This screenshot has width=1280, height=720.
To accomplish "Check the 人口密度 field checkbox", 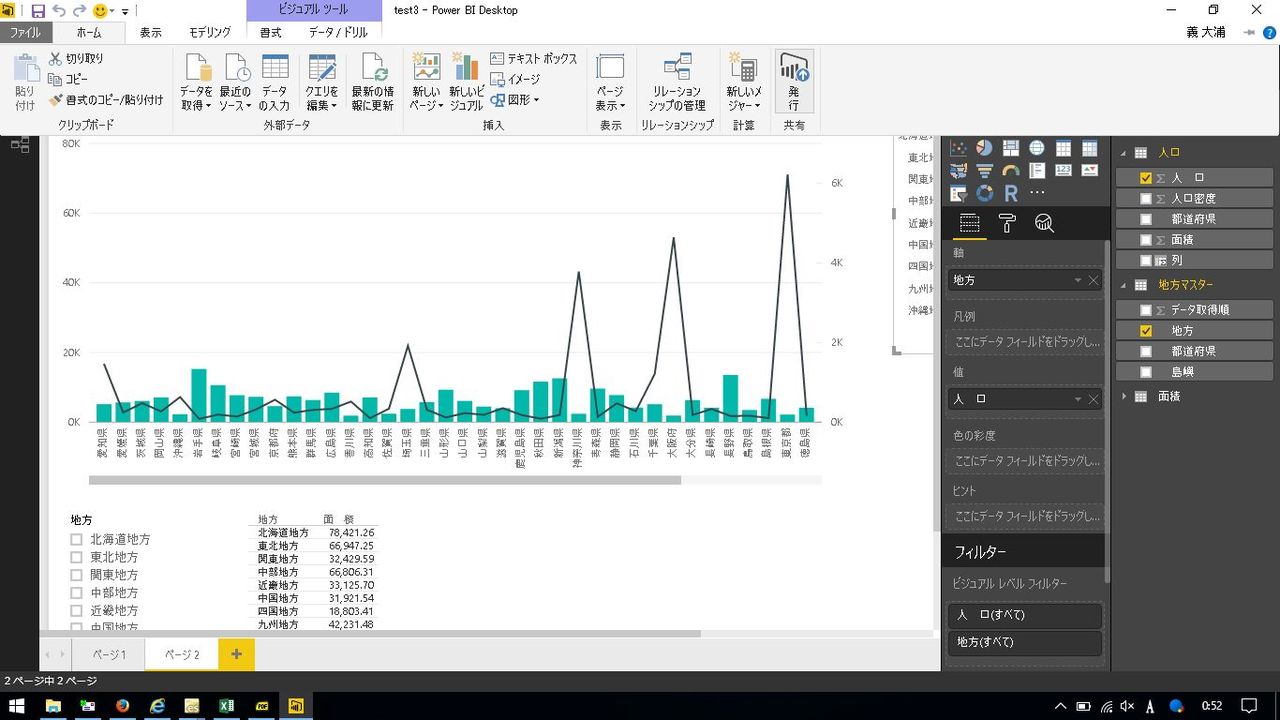I will 1146,198.
